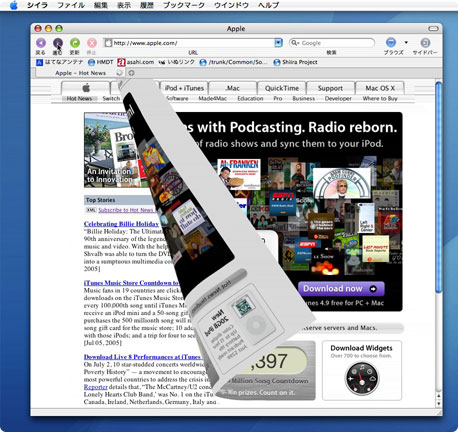This screenshot has width=458, height=432.
Task: Open the Shiira Project bookmark
Action: (295, 62)
